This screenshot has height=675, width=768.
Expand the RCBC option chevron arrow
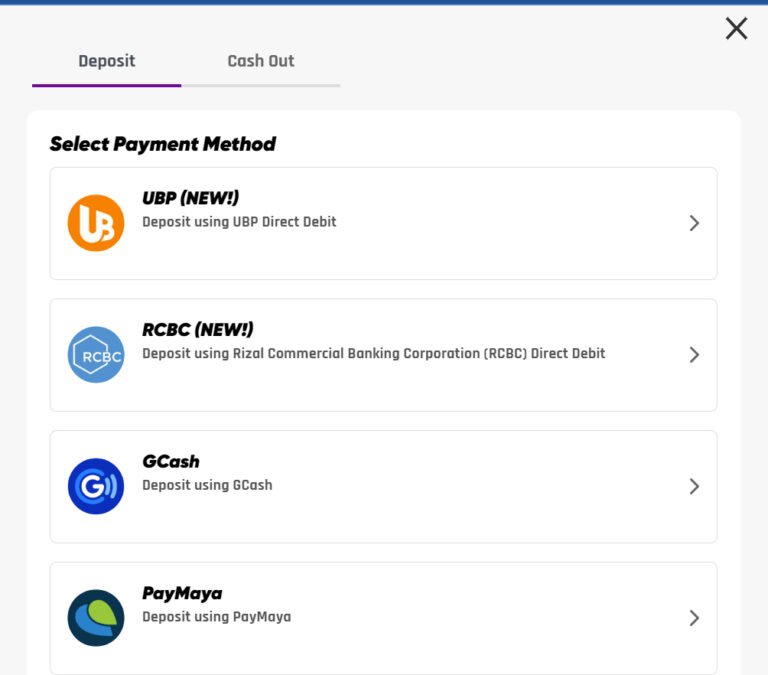pyautogui.click(x=694, y=355)
